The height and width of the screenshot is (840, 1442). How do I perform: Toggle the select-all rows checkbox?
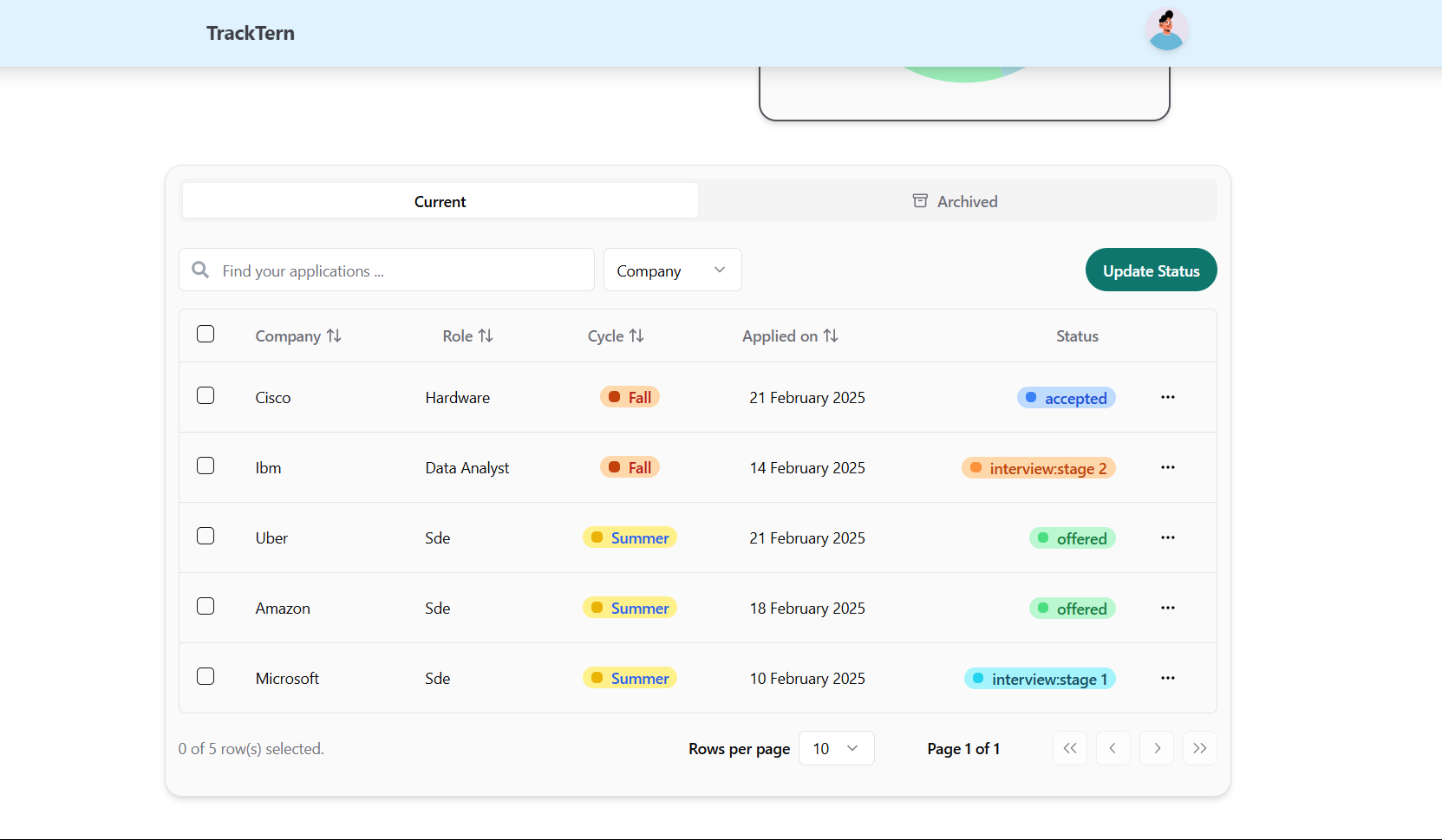206,334
